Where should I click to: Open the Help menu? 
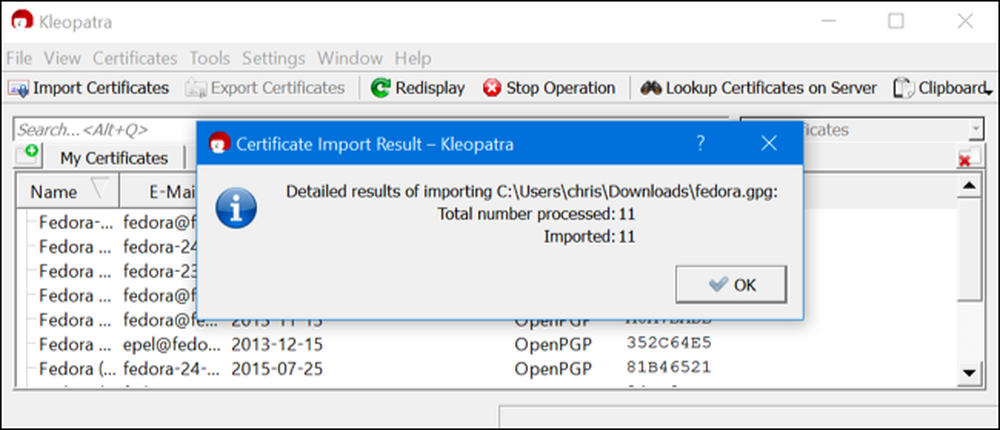pyautogui.click(x=413, y=58)
